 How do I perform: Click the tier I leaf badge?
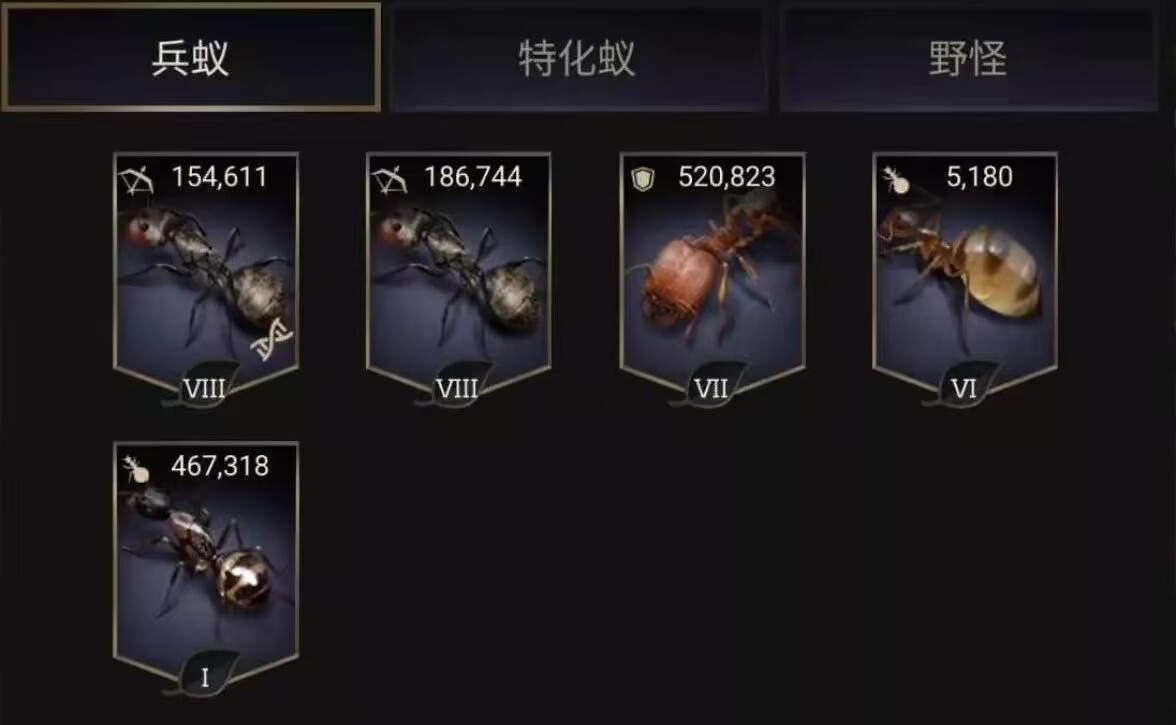click(x=204, y=677)
